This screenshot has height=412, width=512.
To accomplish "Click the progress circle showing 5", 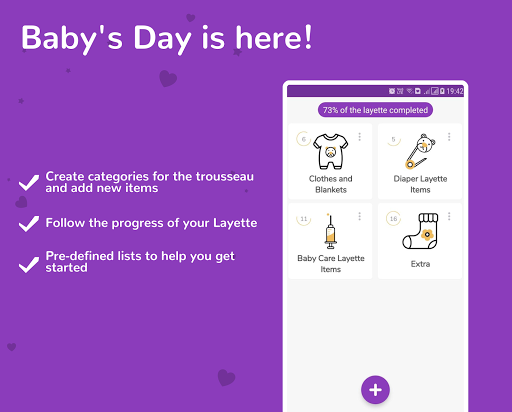I will click(393, 139).
